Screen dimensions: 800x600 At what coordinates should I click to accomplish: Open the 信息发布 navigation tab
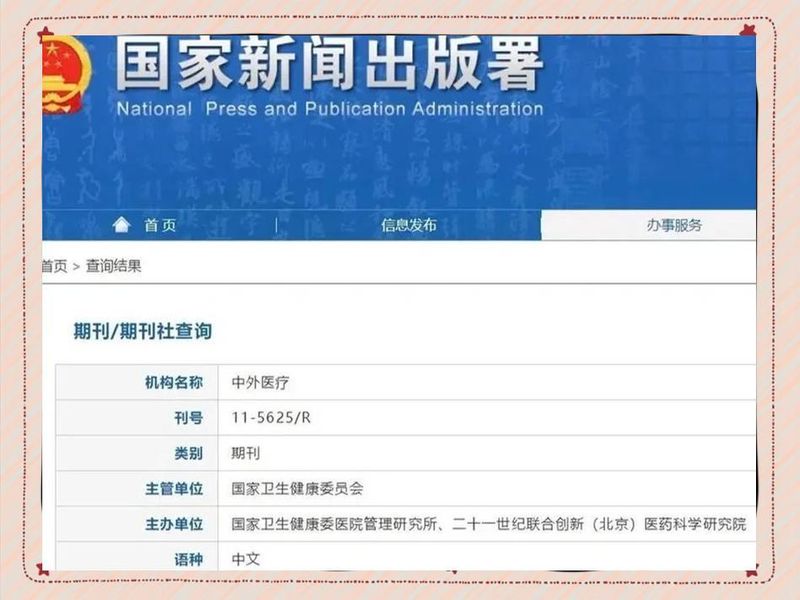pyautogui.click(x=409, y=225)
